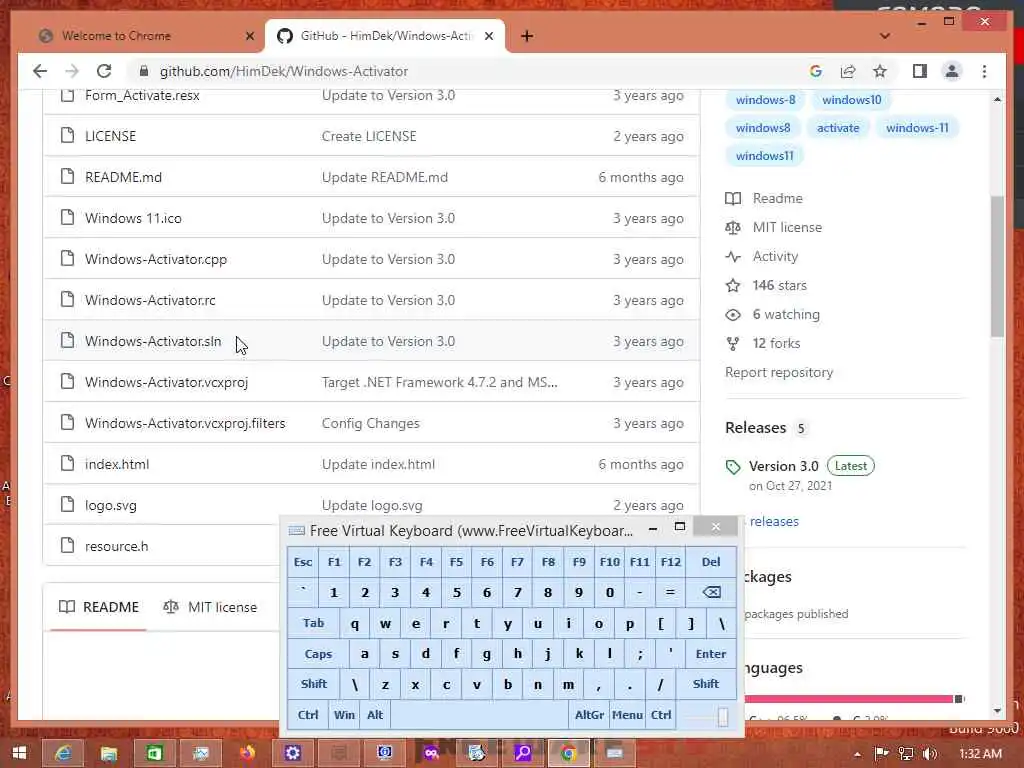This screenshot has height=768, width=1024.
Task: Click the windows11 topic tag
Action: point(765,156)
